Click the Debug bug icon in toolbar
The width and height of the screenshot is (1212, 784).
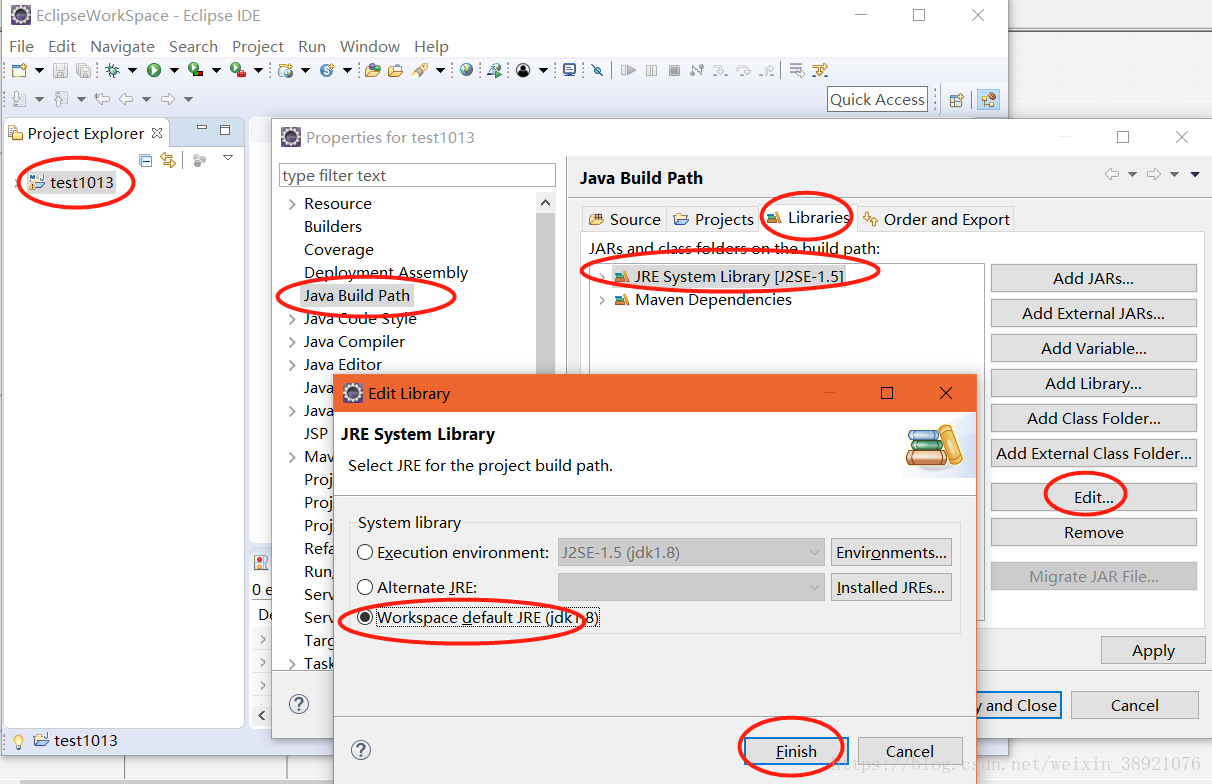[112, 70]
